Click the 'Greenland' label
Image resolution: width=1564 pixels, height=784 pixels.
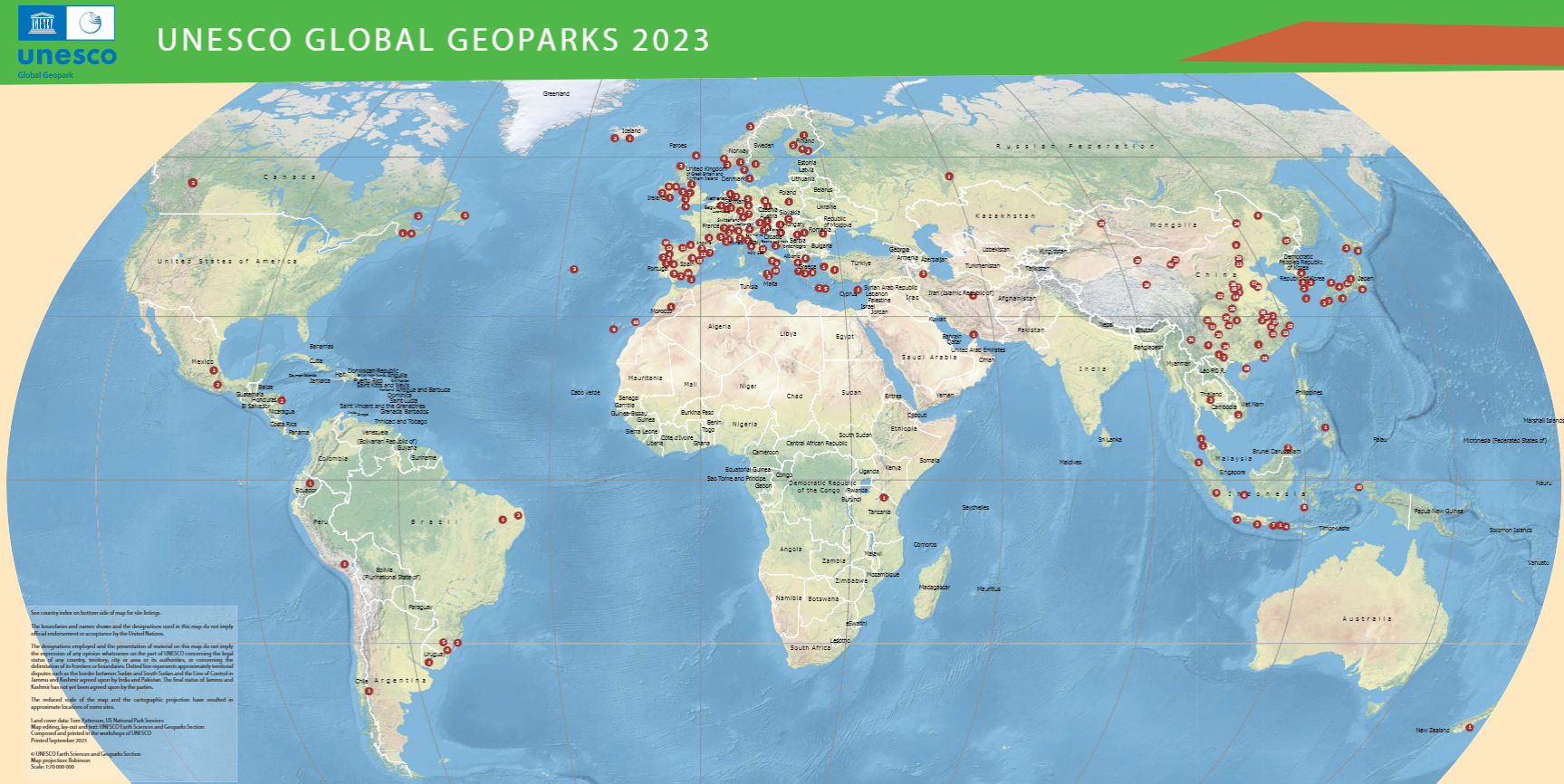[556, 93]
